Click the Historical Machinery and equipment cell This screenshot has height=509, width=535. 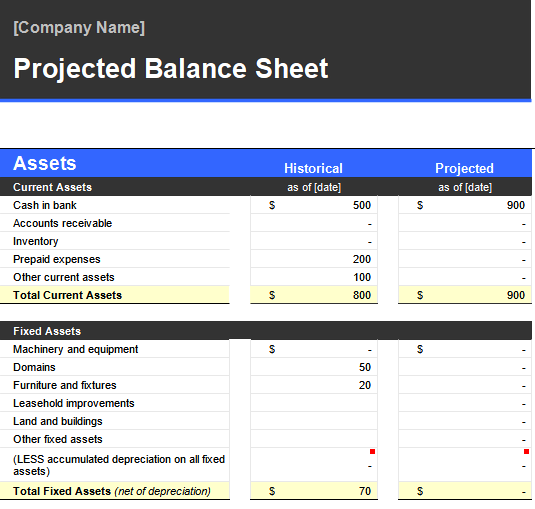coord(314,349)
